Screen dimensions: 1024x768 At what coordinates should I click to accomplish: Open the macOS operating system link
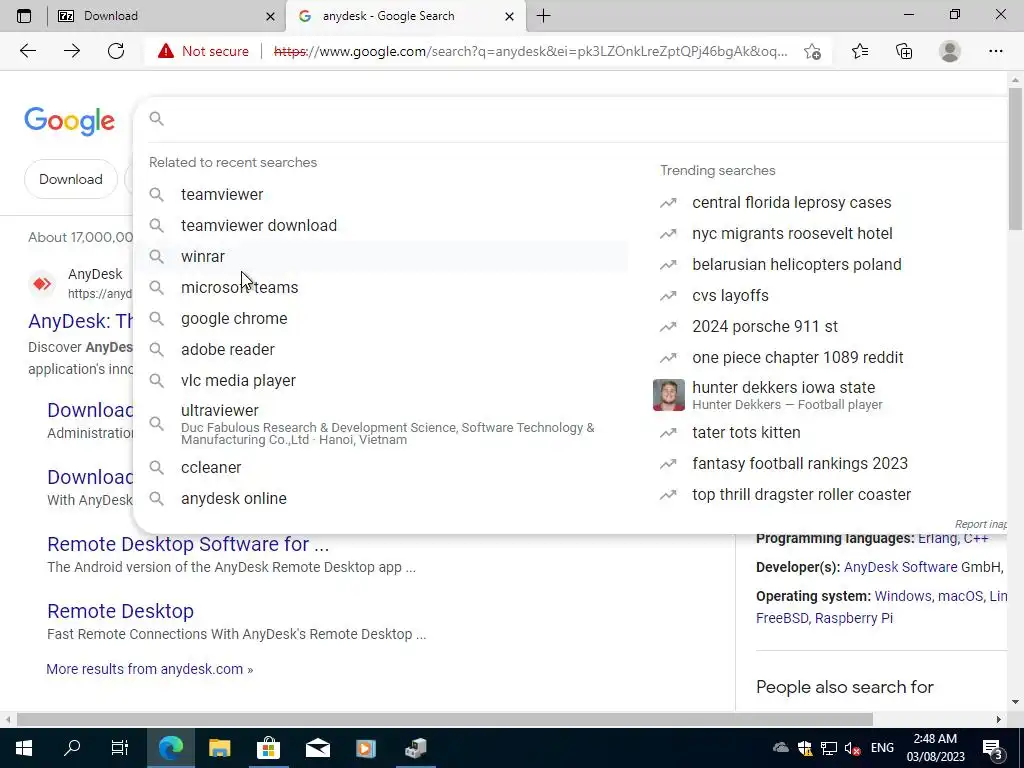[x=960, y=596]
